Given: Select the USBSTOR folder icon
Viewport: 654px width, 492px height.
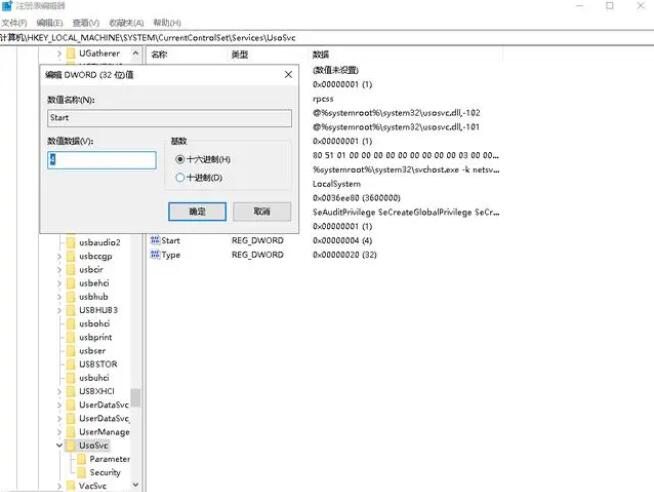Looking at the screenshot, I should pos(71,364).
